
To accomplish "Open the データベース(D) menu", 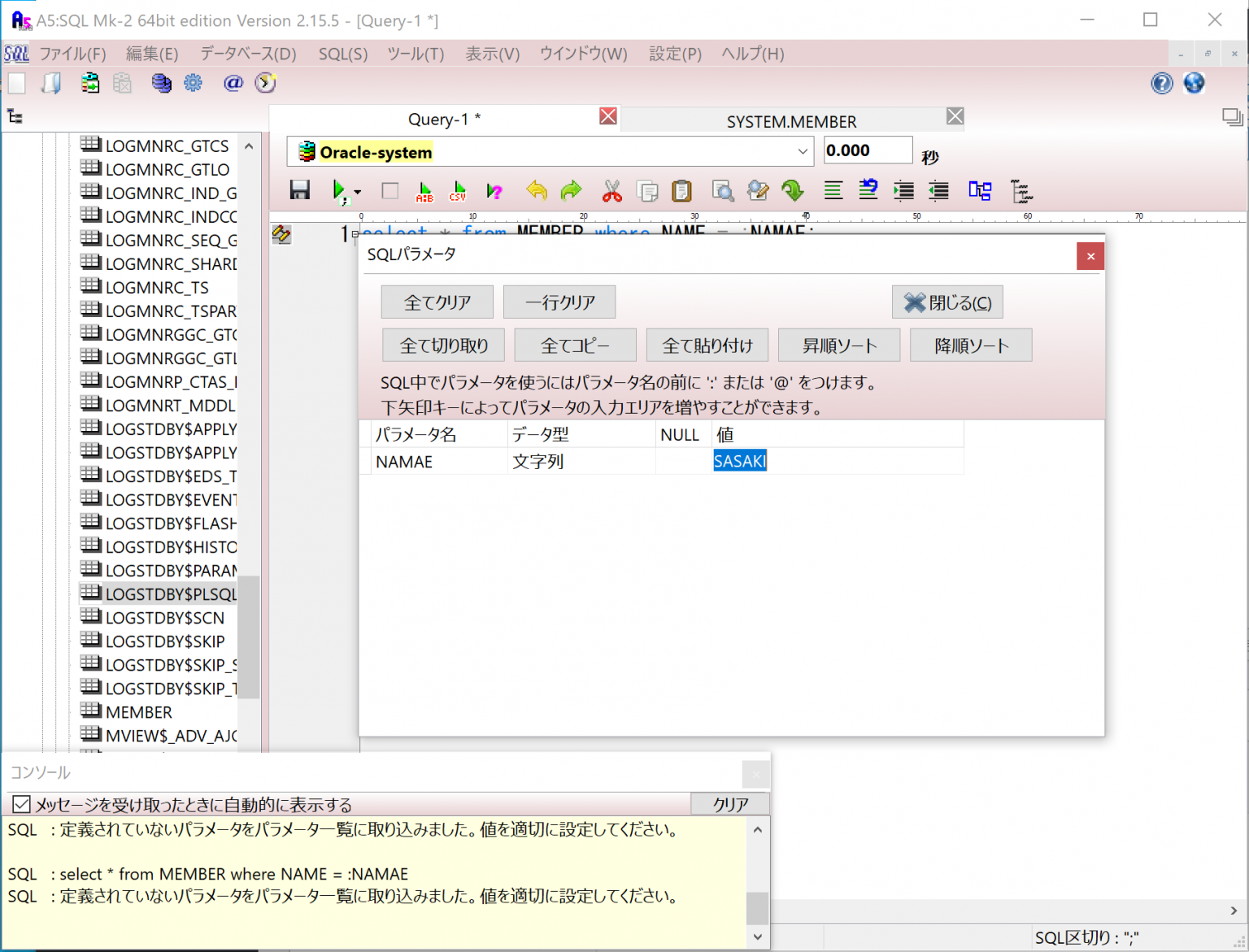I will [x=248, y=54].
